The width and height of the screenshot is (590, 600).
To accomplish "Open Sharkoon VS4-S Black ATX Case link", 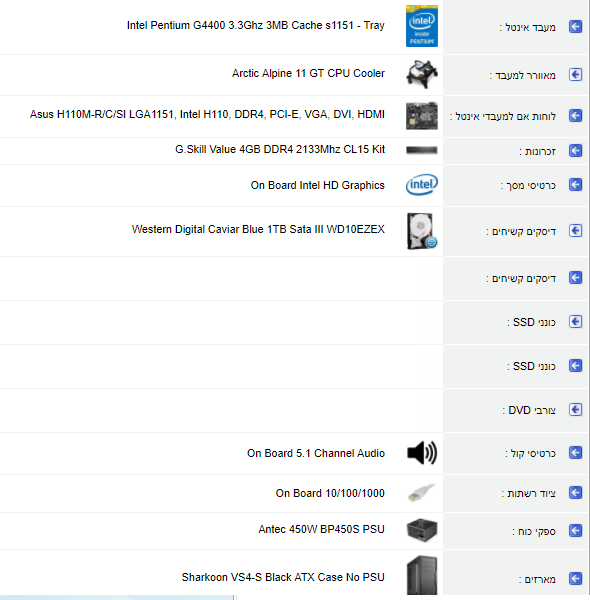I will click(x=283, y=577).
